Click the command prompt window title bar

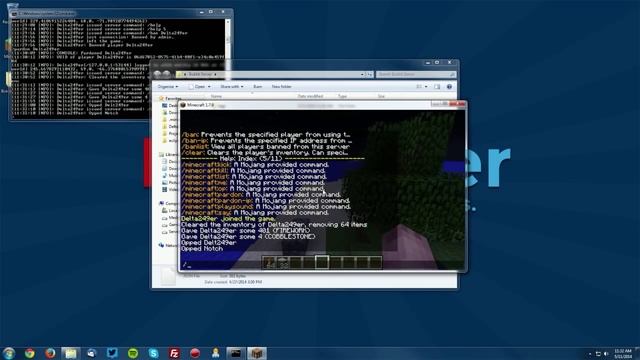[x=104, y=13]
